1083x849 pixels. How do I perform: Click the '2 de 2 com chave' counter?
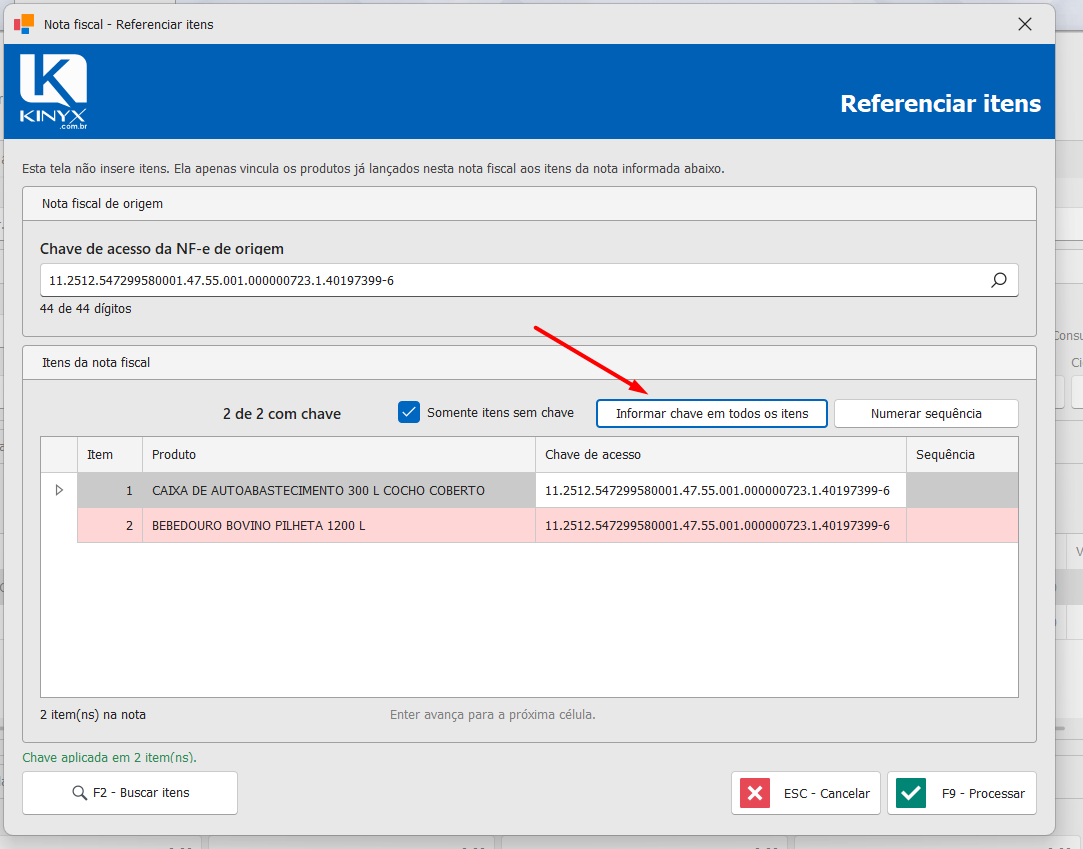[x=282, y=414]
